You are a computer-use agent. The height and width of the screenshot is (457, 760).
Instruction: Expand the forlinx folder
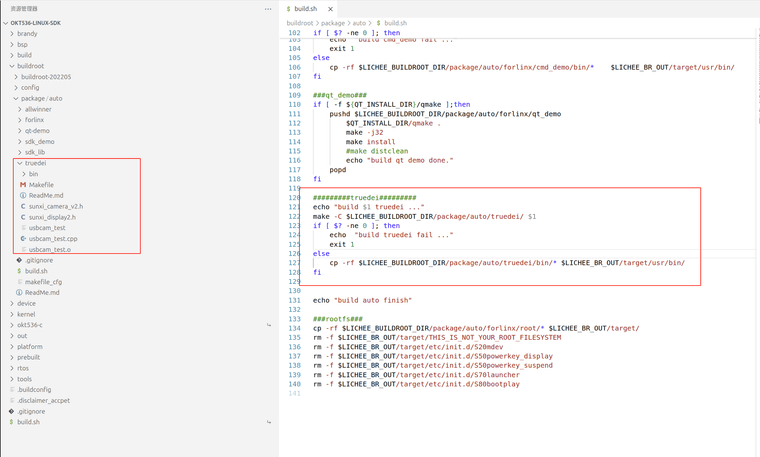tap(31, 120)
